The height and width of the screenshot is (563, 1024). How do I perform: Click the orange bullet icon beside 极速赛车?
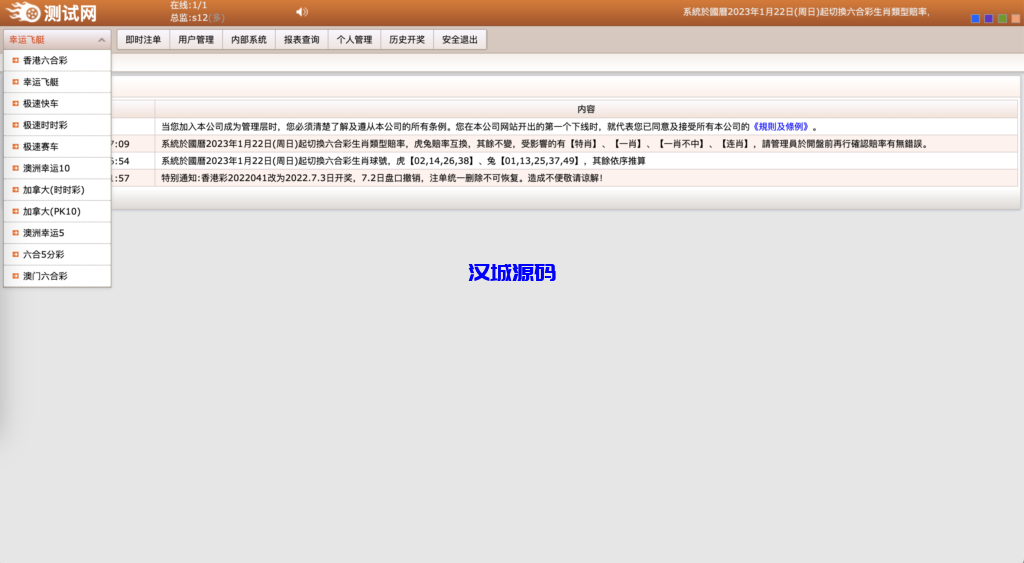15,146
